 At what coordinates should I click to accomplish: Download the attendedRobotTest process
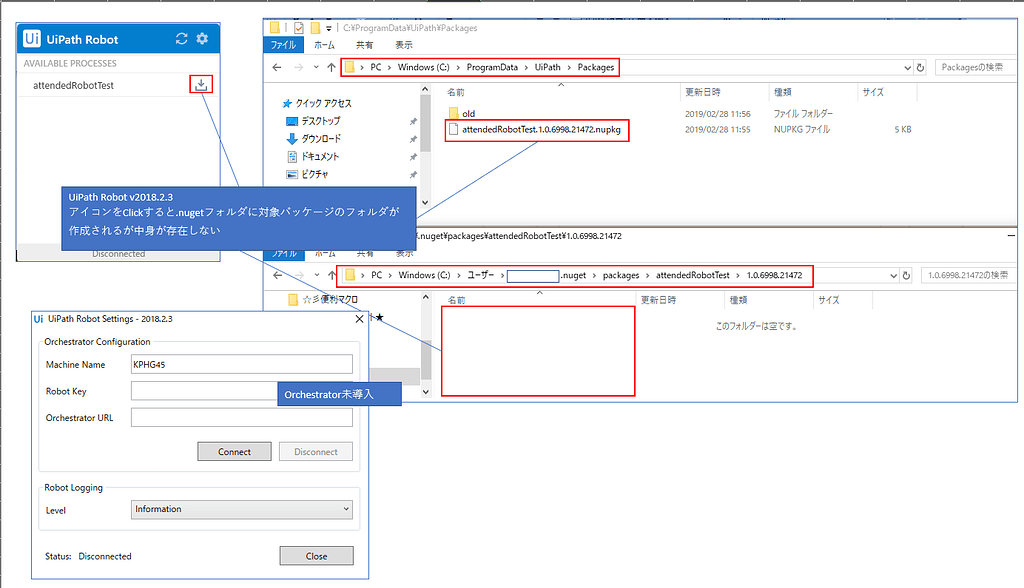[x=201, y=84]
